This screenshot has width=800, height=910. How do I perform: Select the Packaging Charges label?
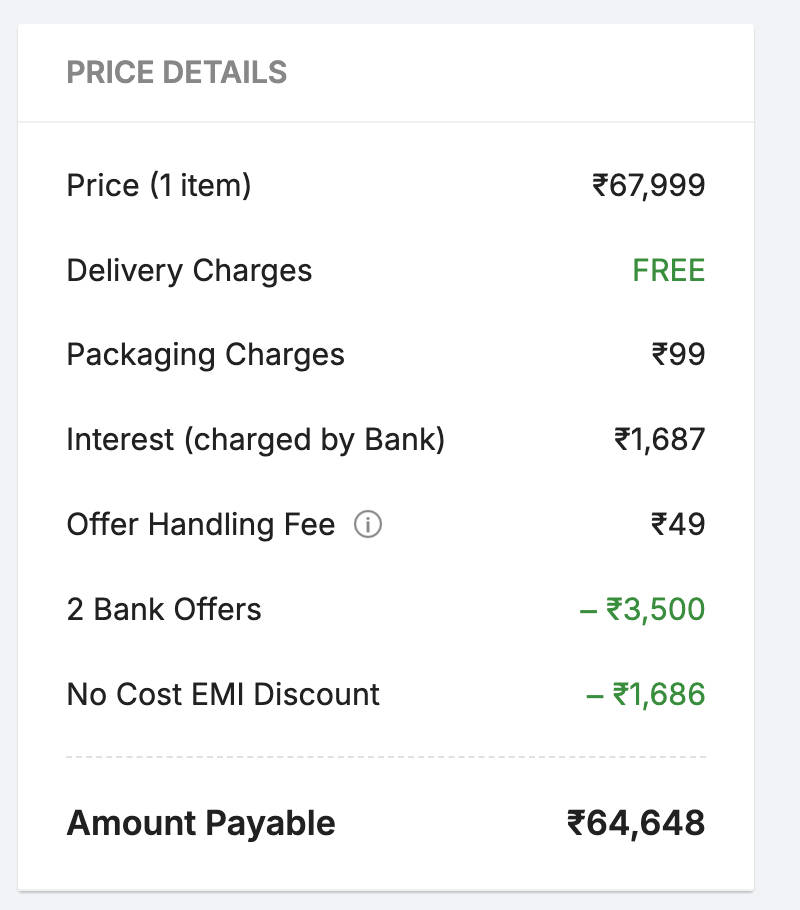coord(205,355)
